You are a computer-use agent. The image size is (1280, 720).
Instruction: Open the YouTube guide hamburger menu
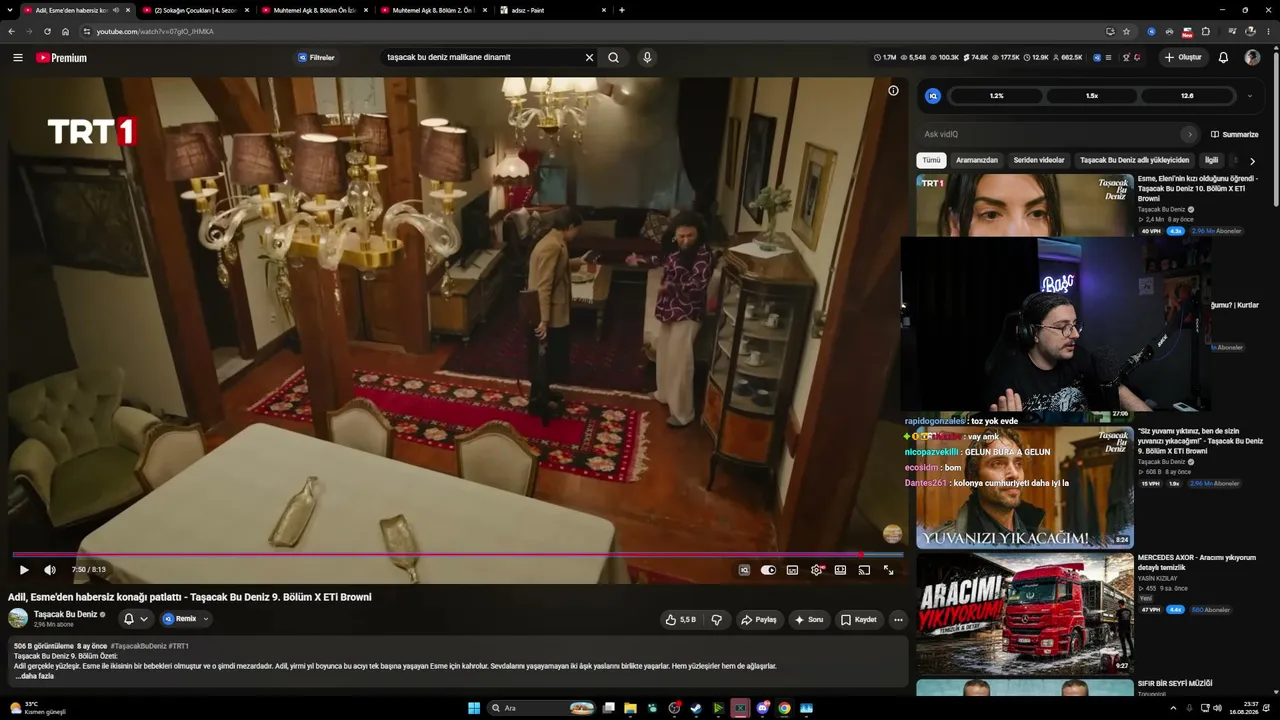[18, 58]
